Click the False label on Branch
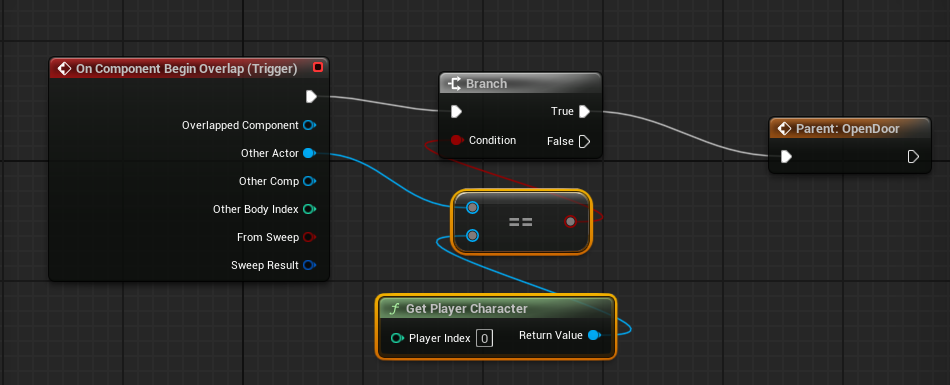 click(x=560, y=141)
